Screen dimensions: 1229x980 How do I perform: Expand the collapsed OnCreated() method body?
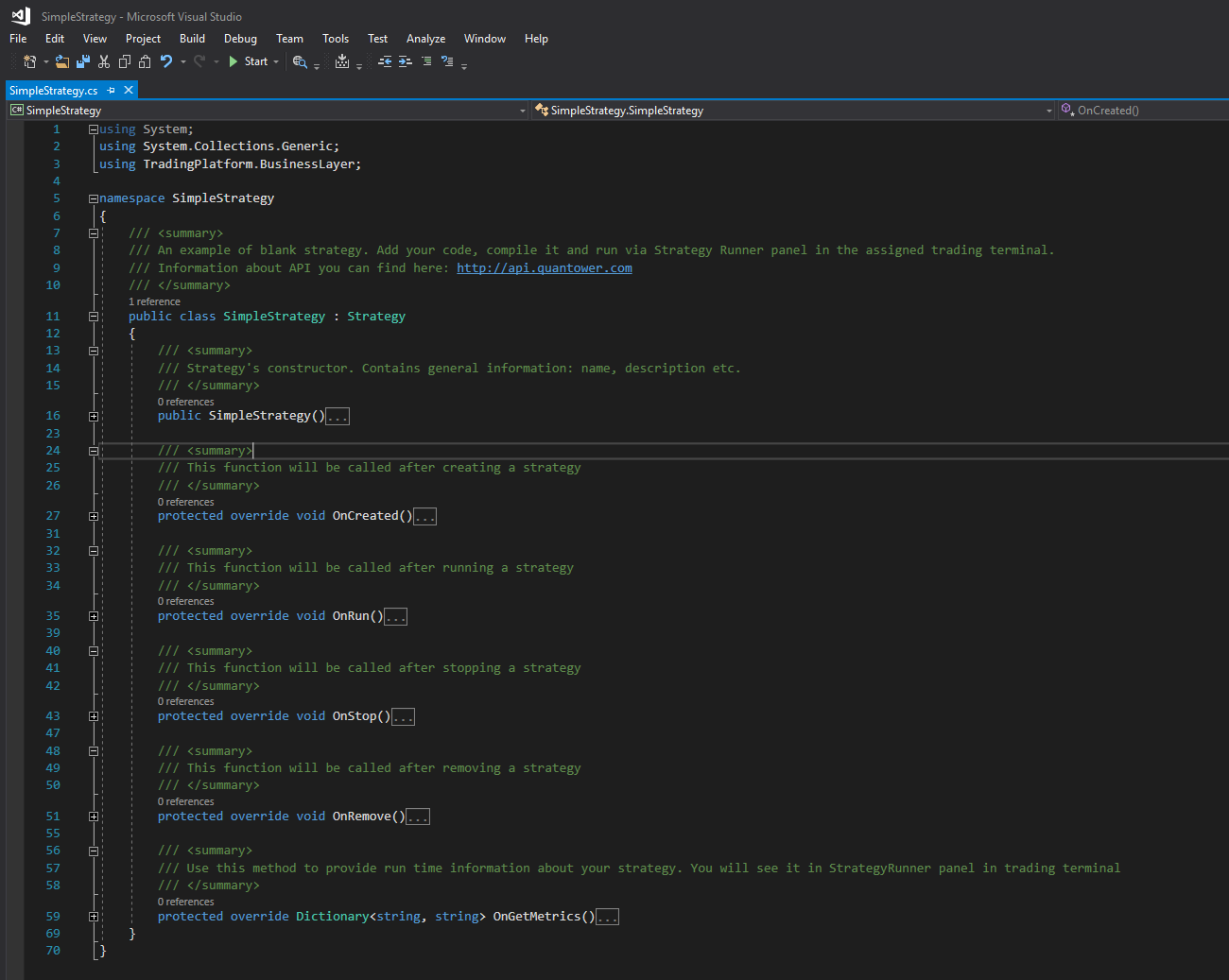click(x=94, y=516)
